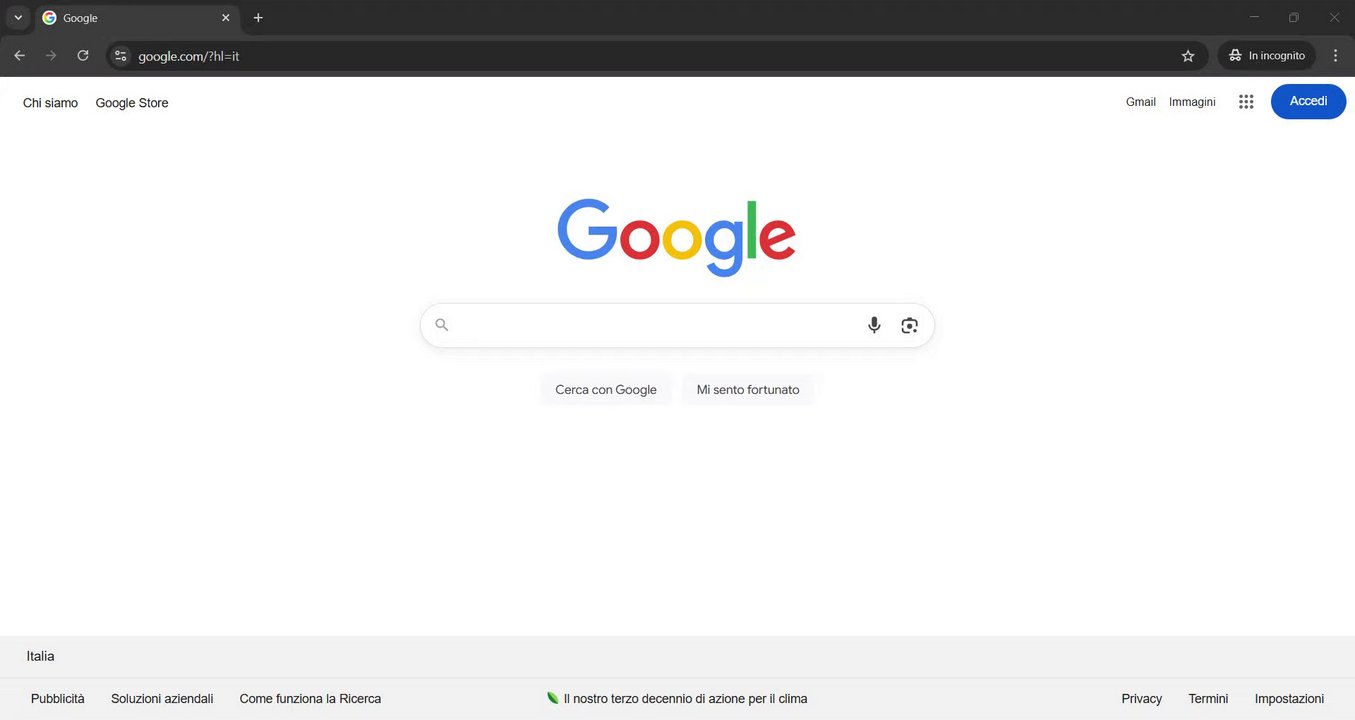Image resolution: width=1355 pixels, height=720 pixels.
Task: Click the Cerca con Google button
Action: tap(606, 390)
